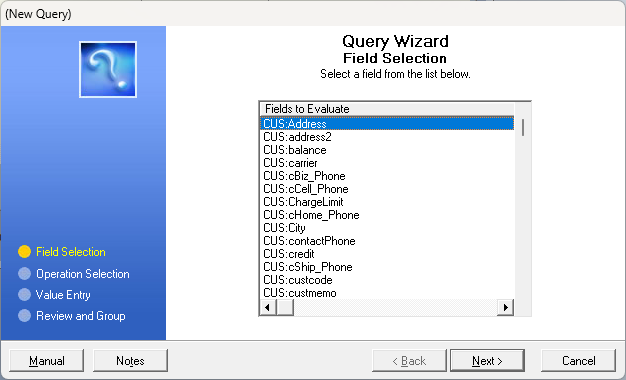Screen dimensions: 626x380
Task: Select the CUS:credit field
Action: pyautogui.click(x=387, y=253)
